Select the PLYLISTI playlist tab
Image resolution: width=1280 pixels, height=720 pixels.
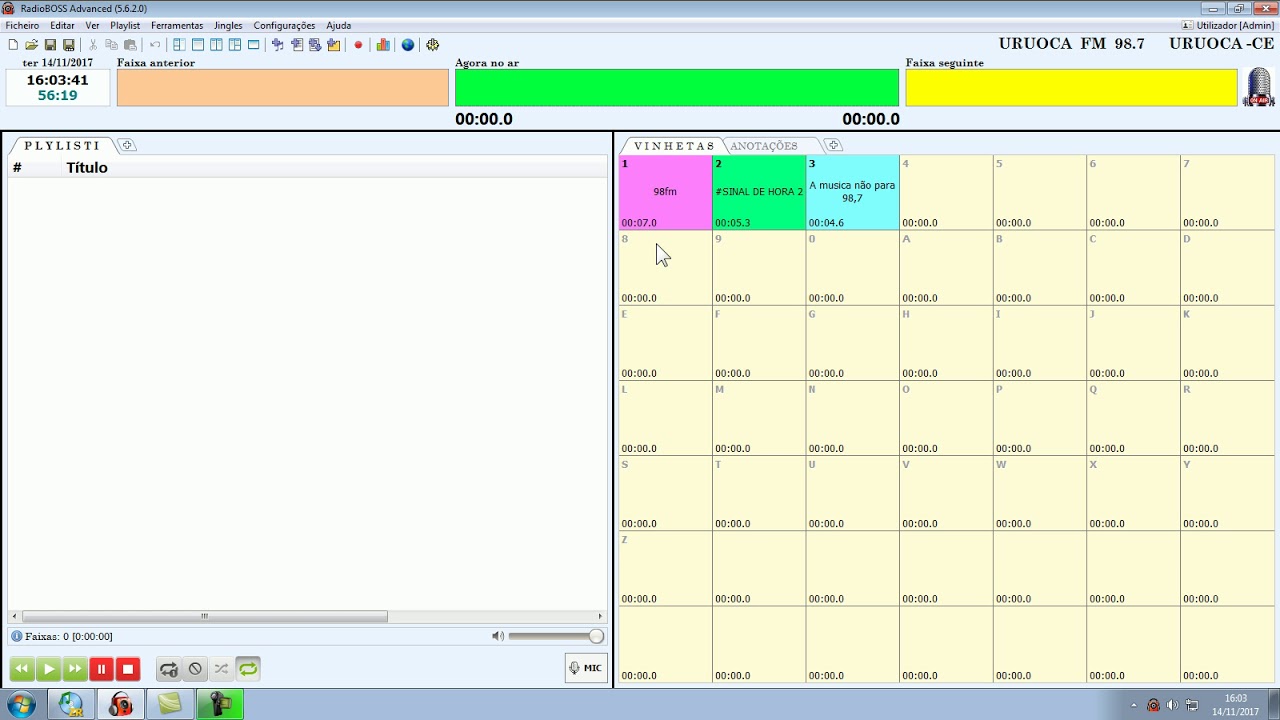pos(62,146)
